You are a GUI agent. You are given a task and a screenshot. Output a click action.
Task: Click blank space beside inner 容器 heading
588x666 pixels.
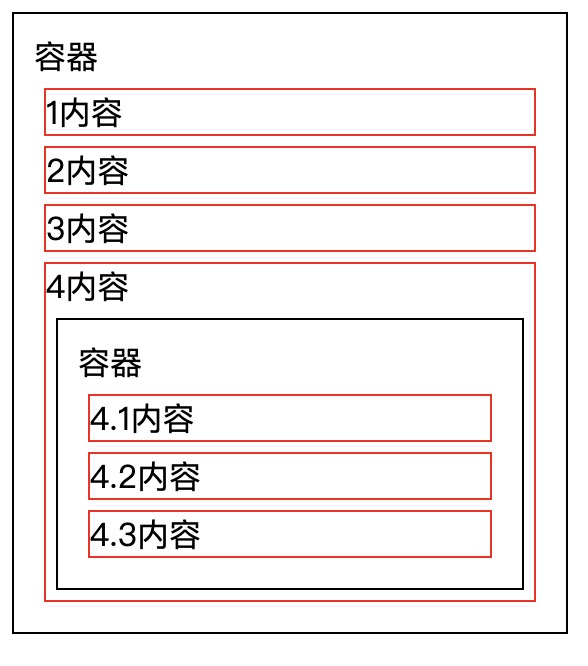[331, 363]
